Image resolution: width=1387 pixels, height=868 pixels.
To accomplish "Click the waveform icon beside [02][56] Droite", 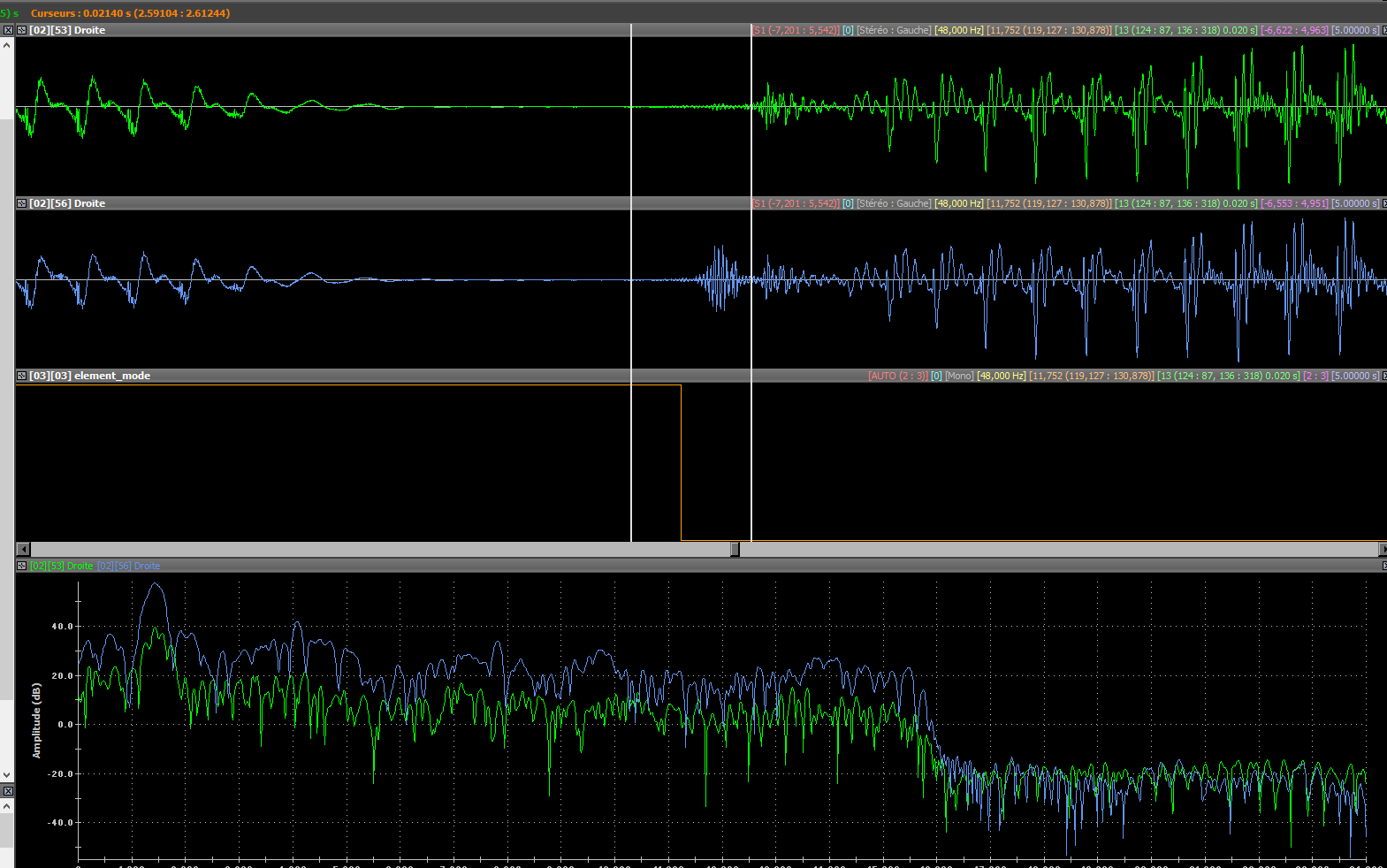I will coord(22,203).
